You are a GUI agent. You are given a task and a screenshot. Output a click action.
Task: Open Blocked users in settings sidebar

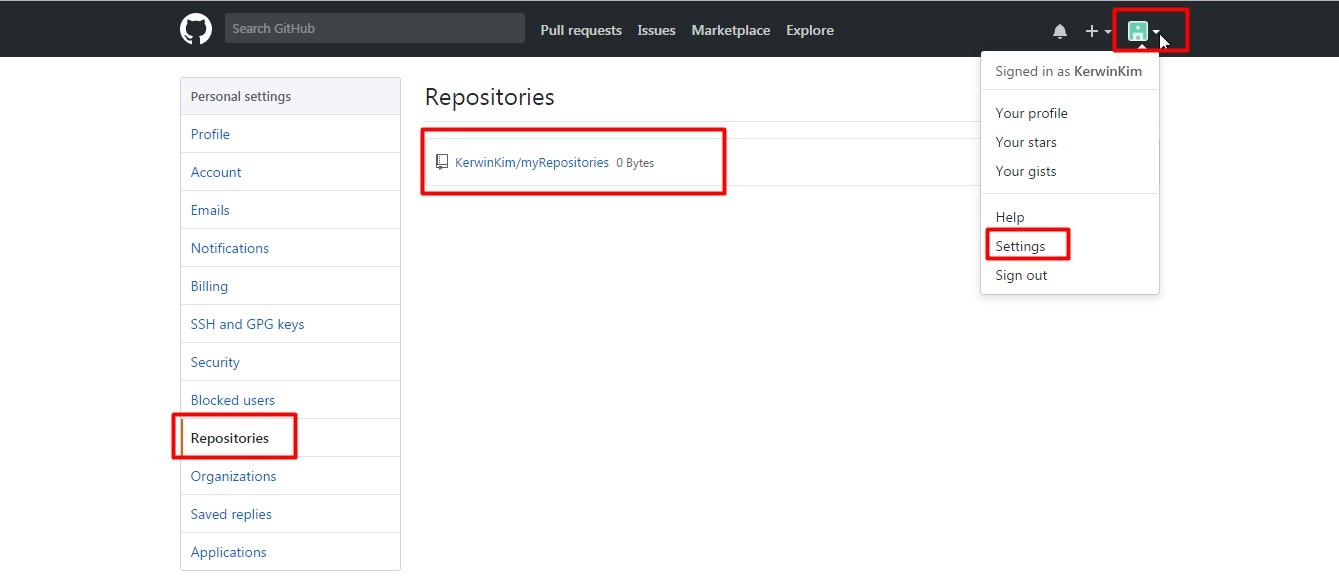pos(290,400)
